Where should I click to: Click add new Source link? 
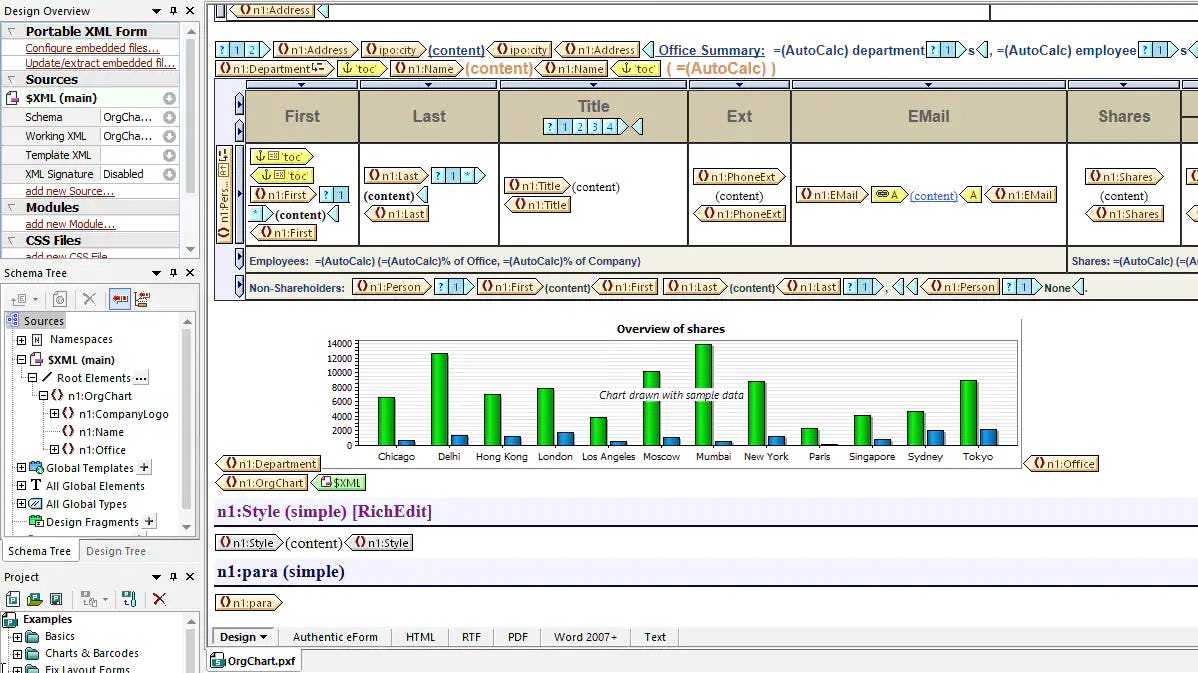pyautogui.click(x=70, y=191)
